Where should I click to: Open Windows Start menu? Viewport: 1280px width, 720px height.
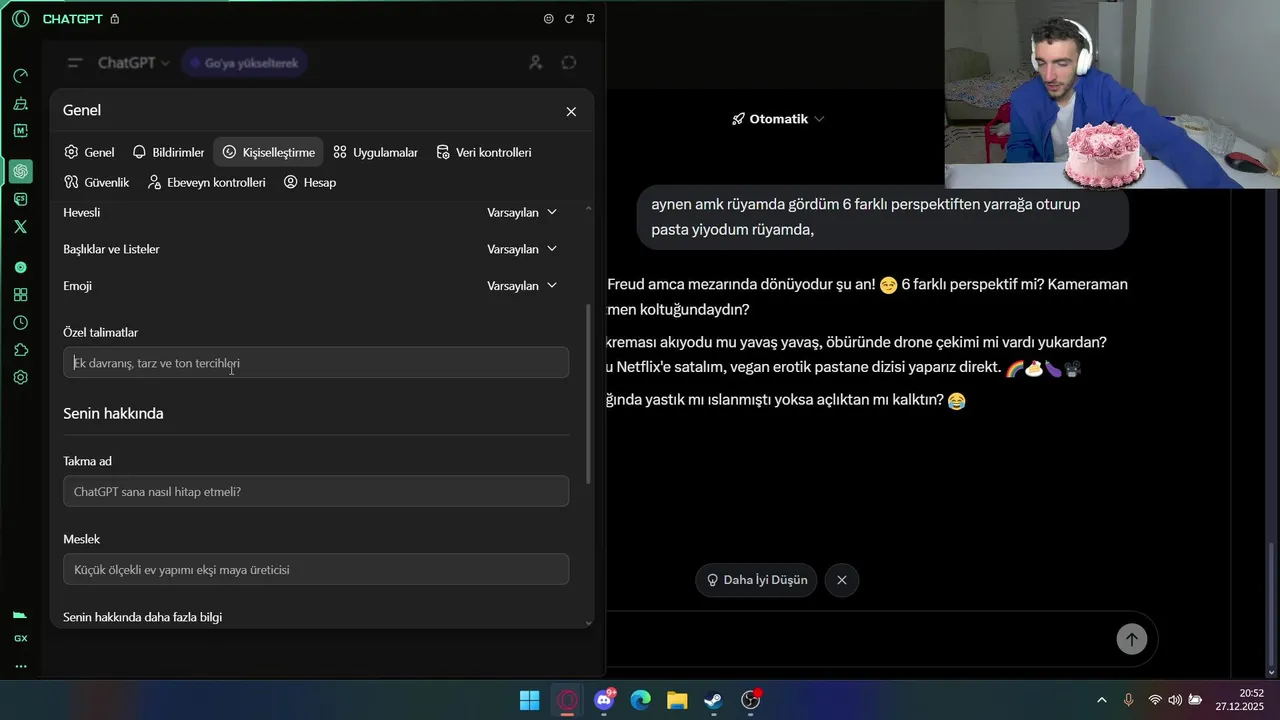pyautogui.click(x=530, y=700)
